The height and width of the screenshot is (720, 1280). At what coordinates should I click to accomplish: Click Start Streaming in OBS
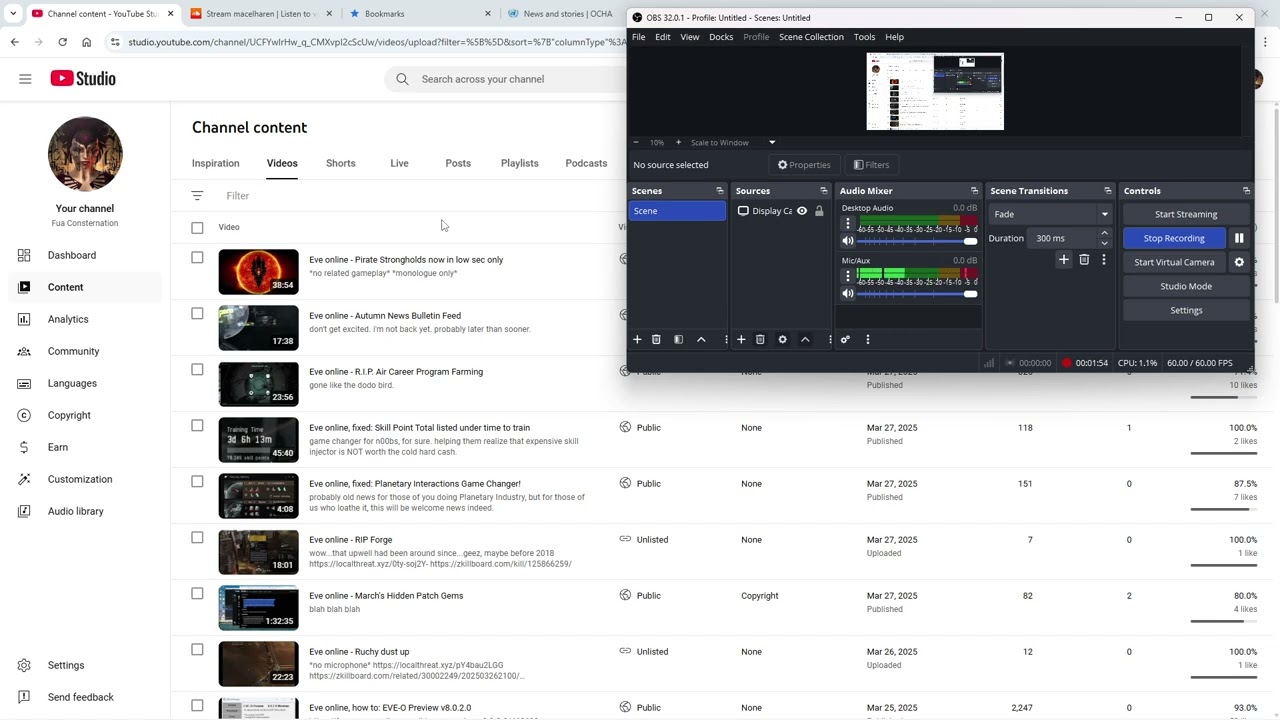1186,214
